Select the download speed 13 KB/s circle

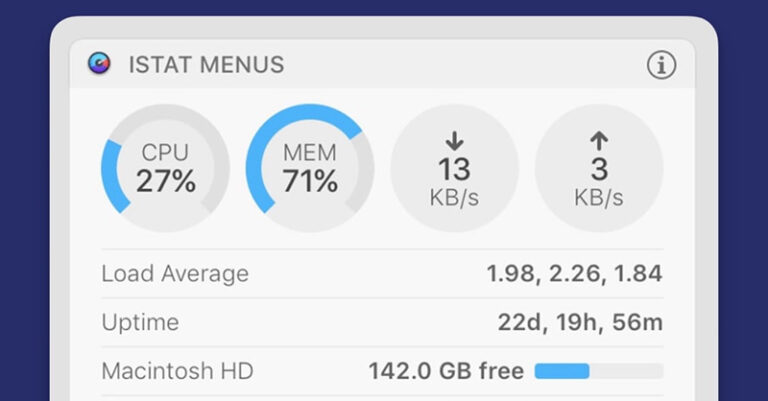[x=454, y=168]
